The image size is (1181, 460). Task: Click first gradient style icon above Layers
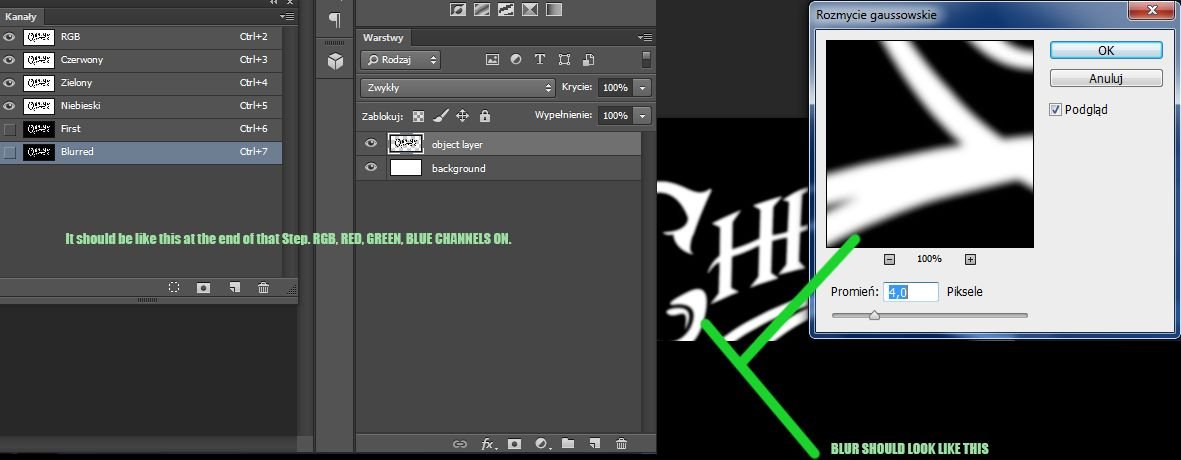[457, 9]
